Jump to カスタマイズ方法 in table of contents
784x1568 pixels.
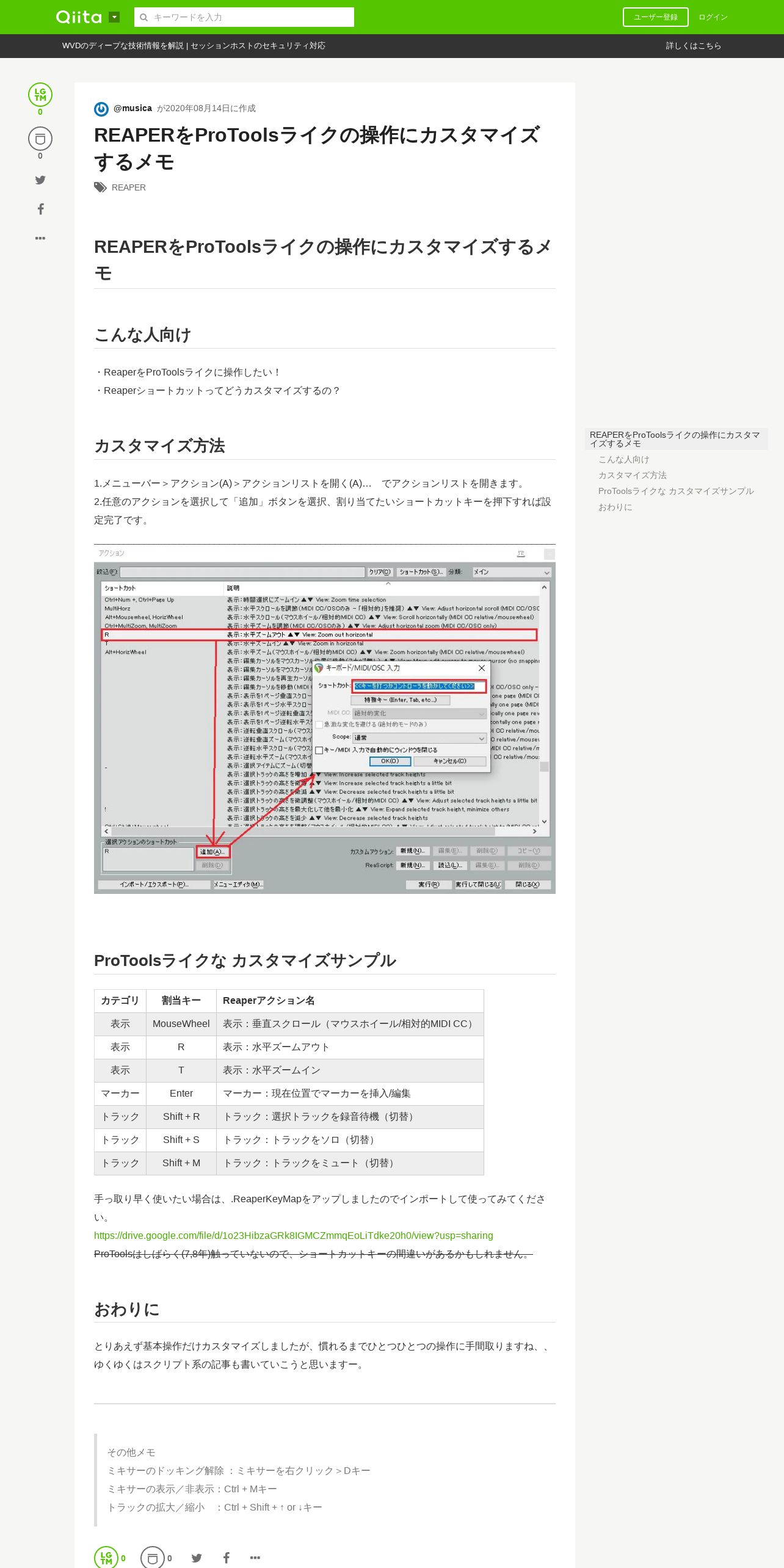pos(633,475)
